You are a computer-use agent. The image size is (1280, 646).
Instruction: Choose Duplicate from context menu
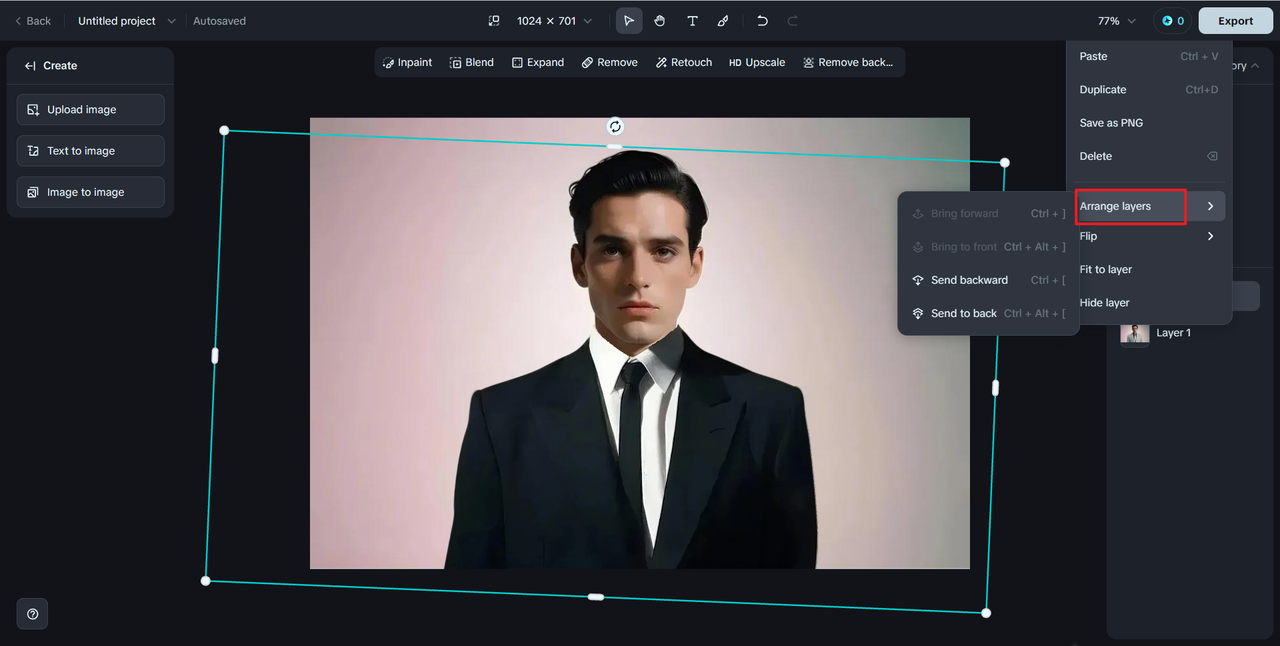pos(1149,90)
